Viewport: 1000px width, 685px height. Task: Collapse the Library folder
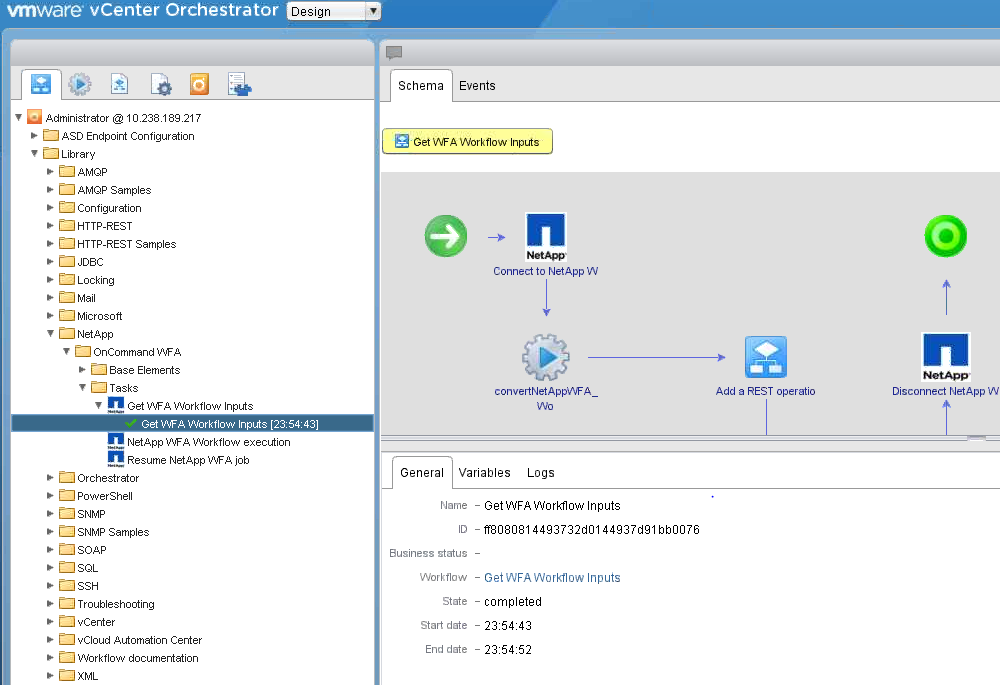coord(34,153)
